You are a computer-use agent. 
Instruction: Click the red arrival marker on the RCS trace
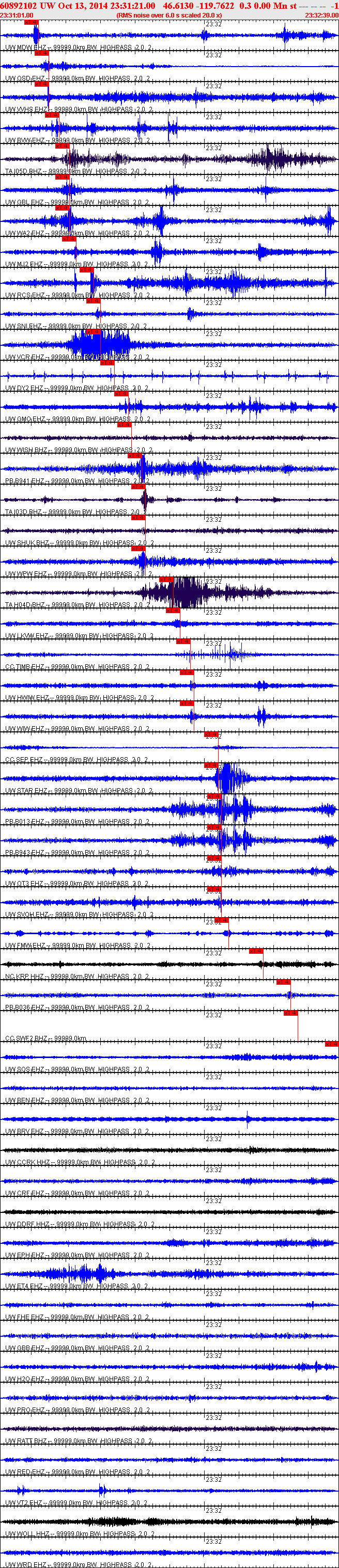coord(87,269)
